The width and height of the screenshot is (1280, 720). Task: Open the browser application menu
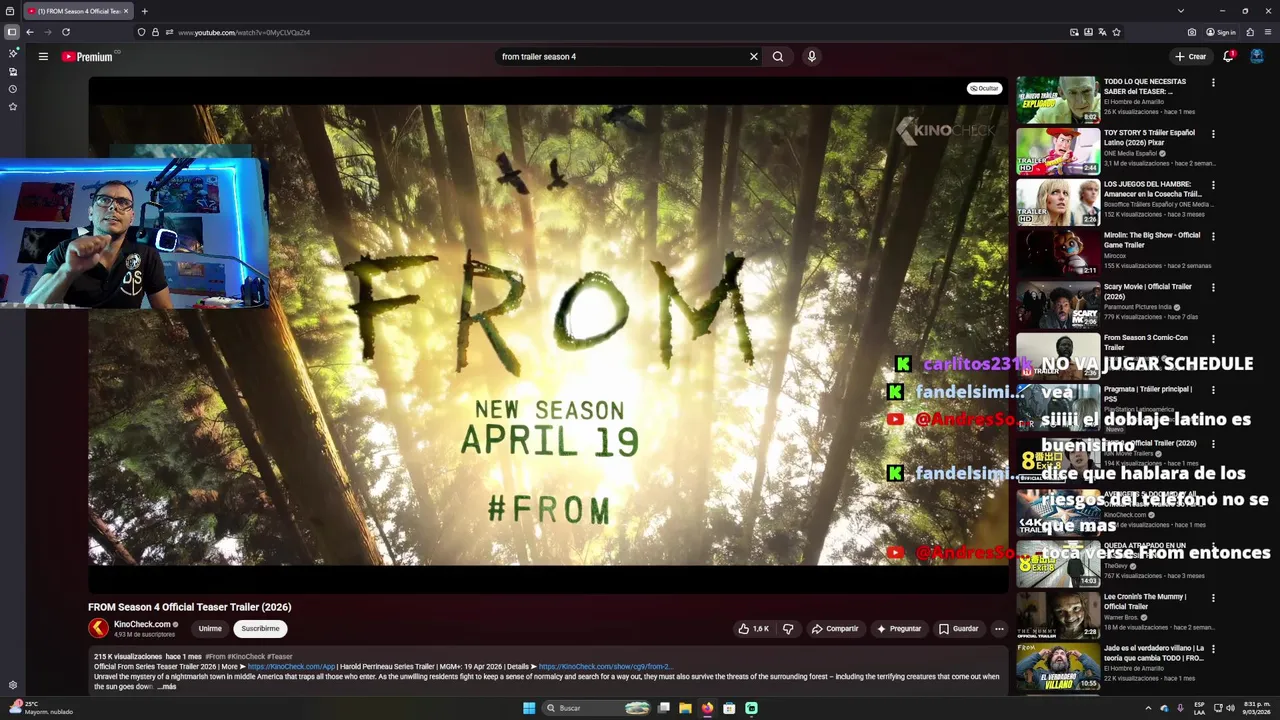(1268, 32)
